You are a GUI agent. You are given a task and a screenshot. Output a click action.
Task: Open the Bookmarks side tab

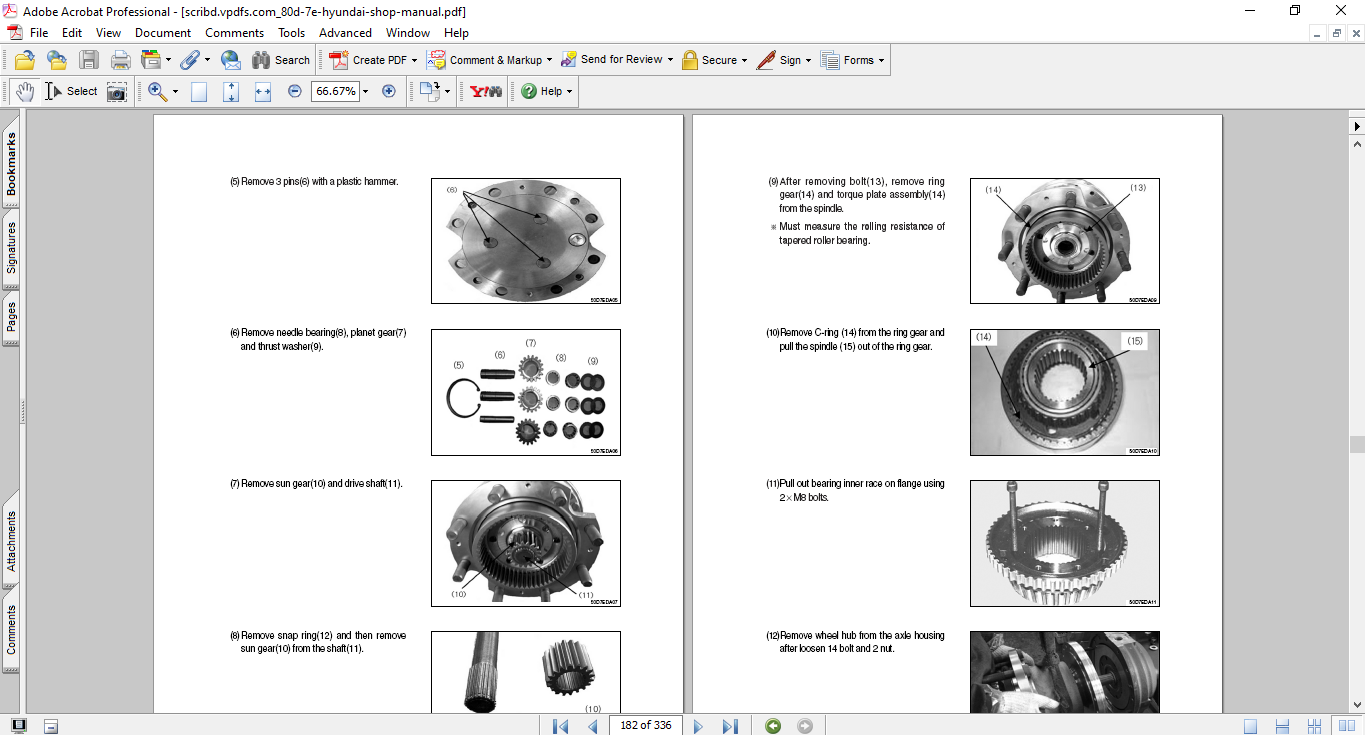coord(11,166)
